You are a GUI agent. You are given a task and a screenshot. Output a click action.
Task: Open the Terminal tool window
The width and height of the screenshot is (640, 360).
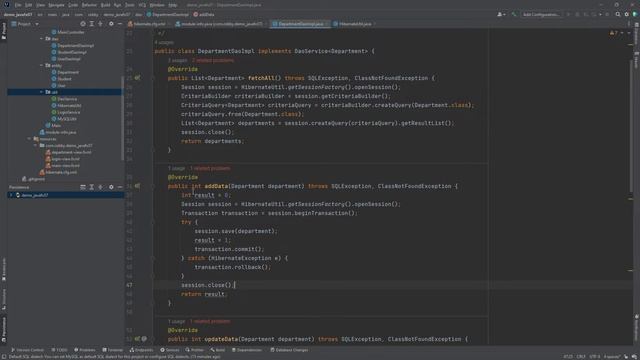coord(112,350)
